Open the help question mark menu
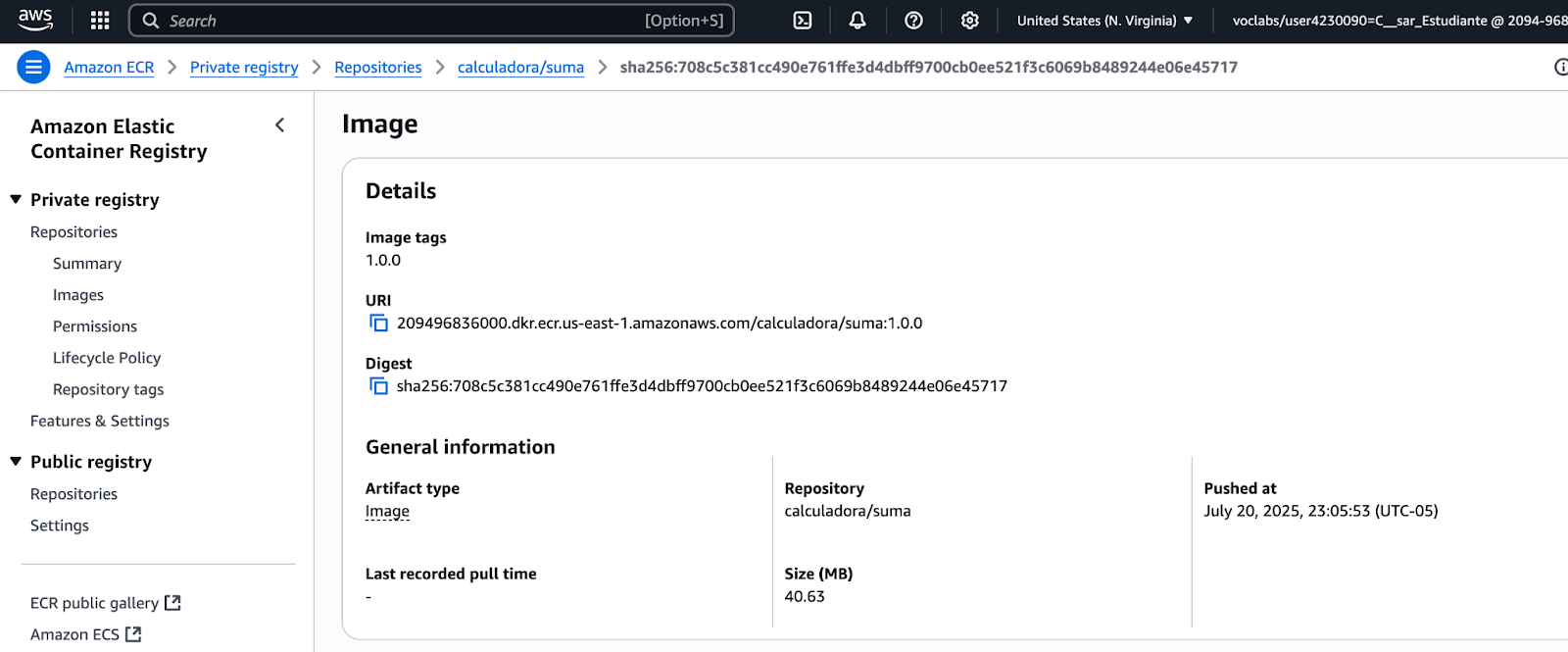This screenshot has height=652, width=1568. tap(913, 21)
